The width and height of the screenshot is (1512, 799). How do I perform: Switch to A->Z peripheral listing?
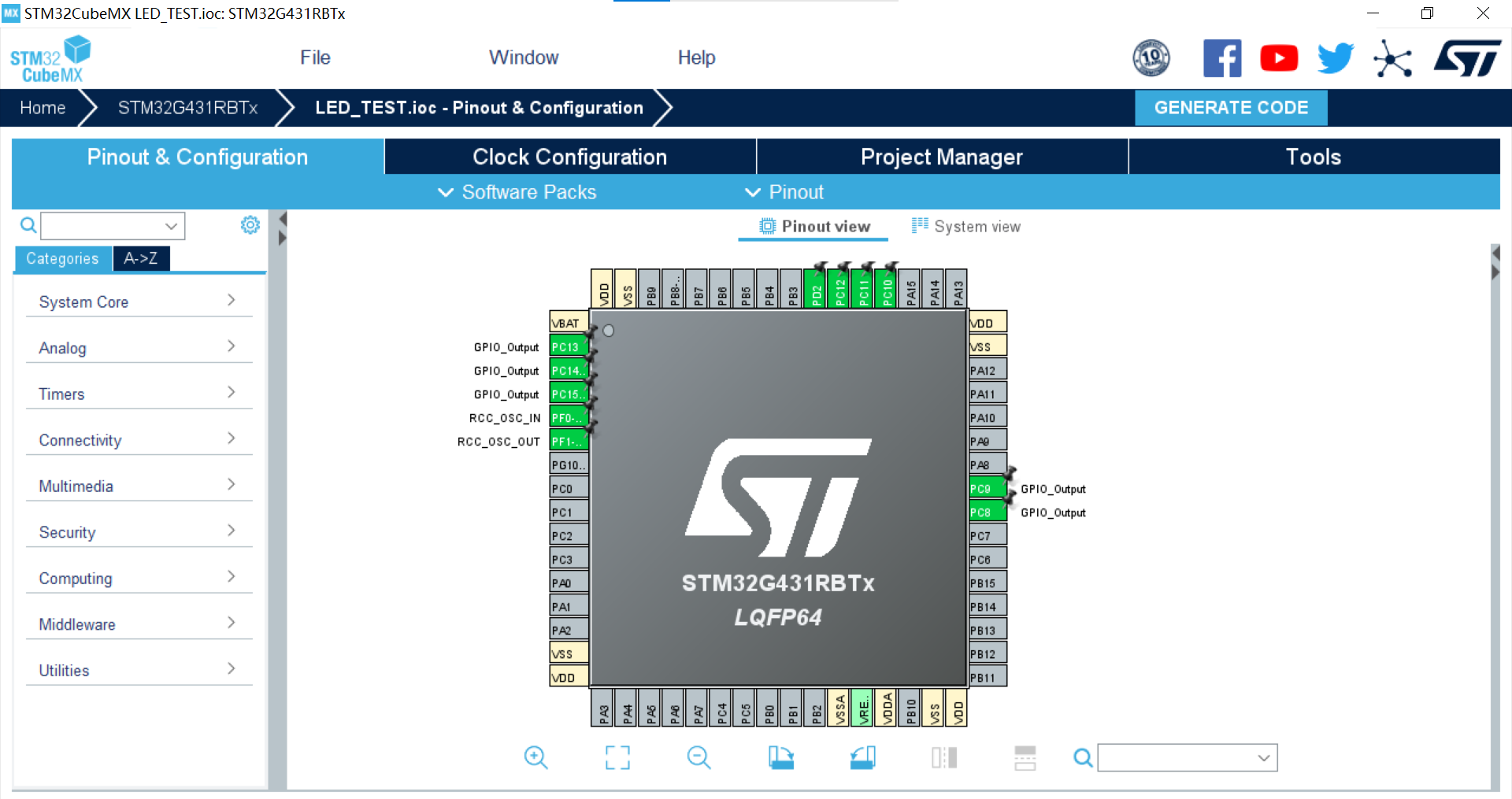tap(141, 258)
